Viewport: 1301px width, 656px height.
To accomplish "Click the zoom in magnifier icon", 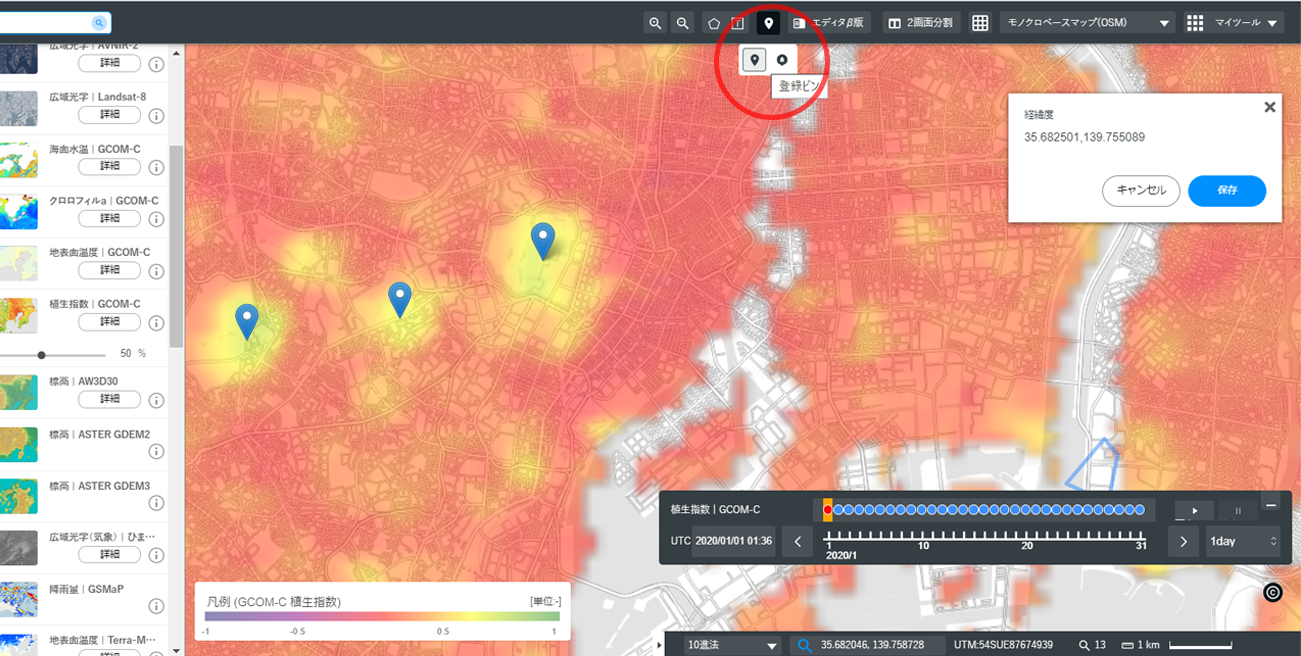I will click(x=656, y=23).
